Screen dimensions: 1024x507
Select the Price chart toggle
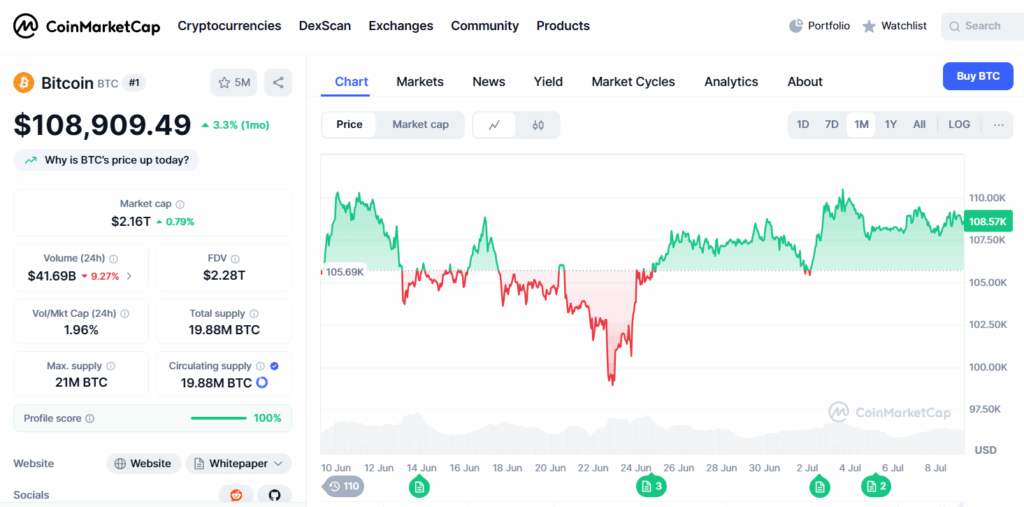pyautogui.click(x=349, y=125)
